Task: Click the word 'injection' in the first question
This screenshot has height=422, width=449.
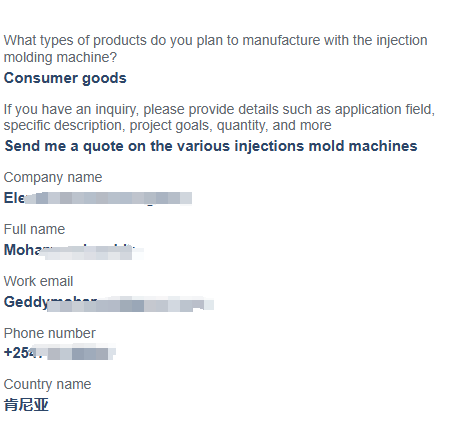Action: 402,41
